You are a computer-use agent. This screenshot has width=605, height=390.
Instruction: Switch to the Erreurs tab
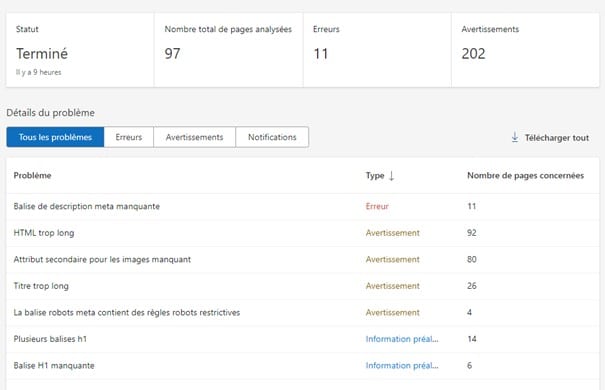[x=129, y=137]
